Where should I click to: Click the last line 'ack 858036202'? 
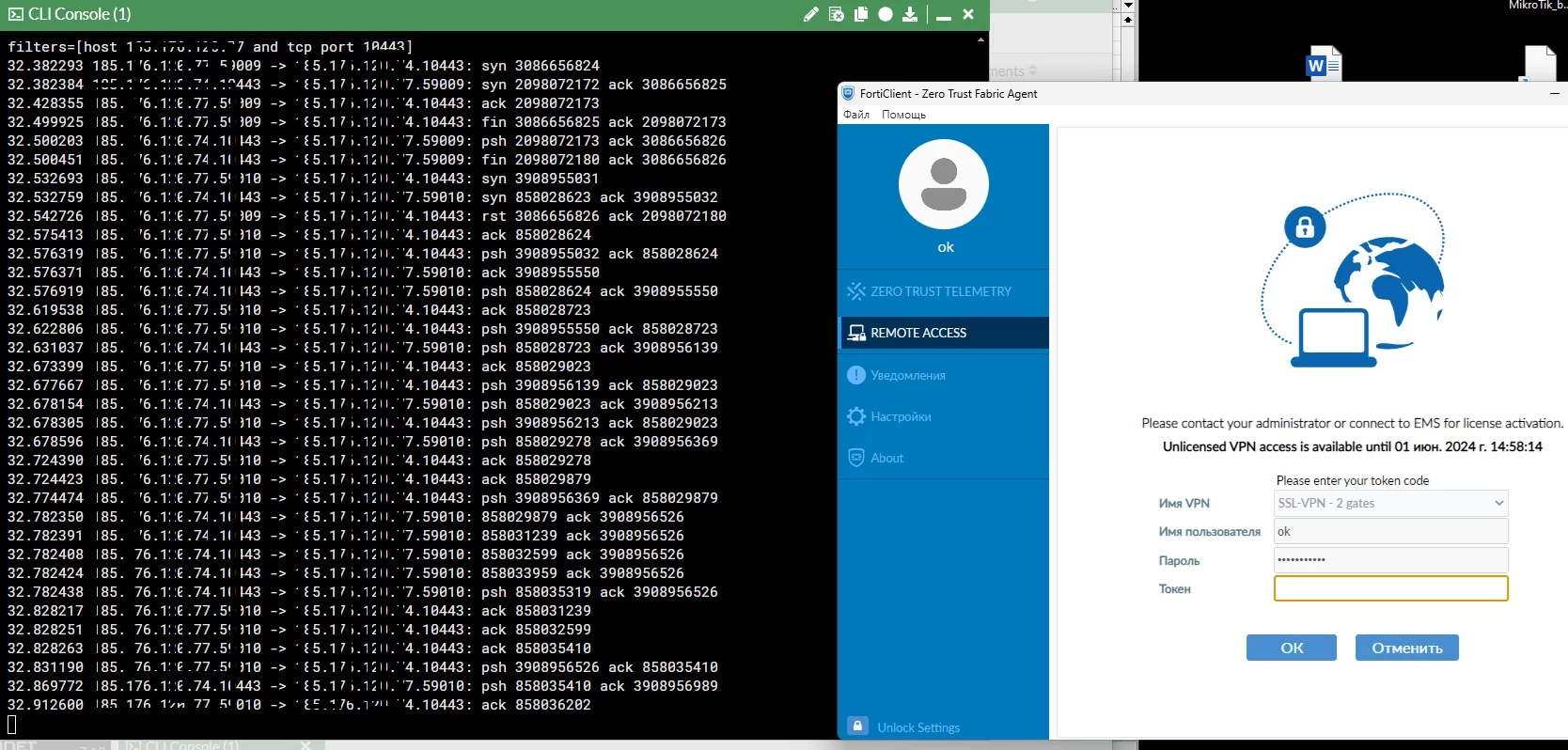(299, 705)
